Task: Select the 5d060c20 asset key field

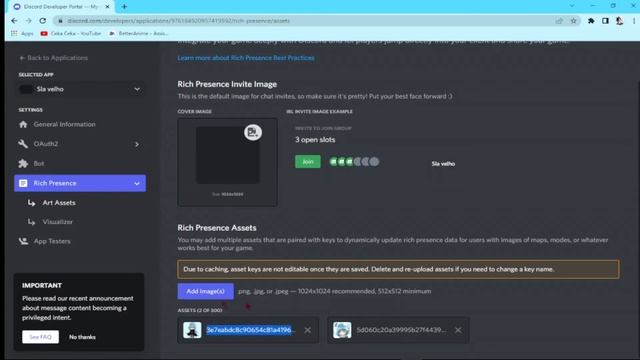Action: pos(401,330)
